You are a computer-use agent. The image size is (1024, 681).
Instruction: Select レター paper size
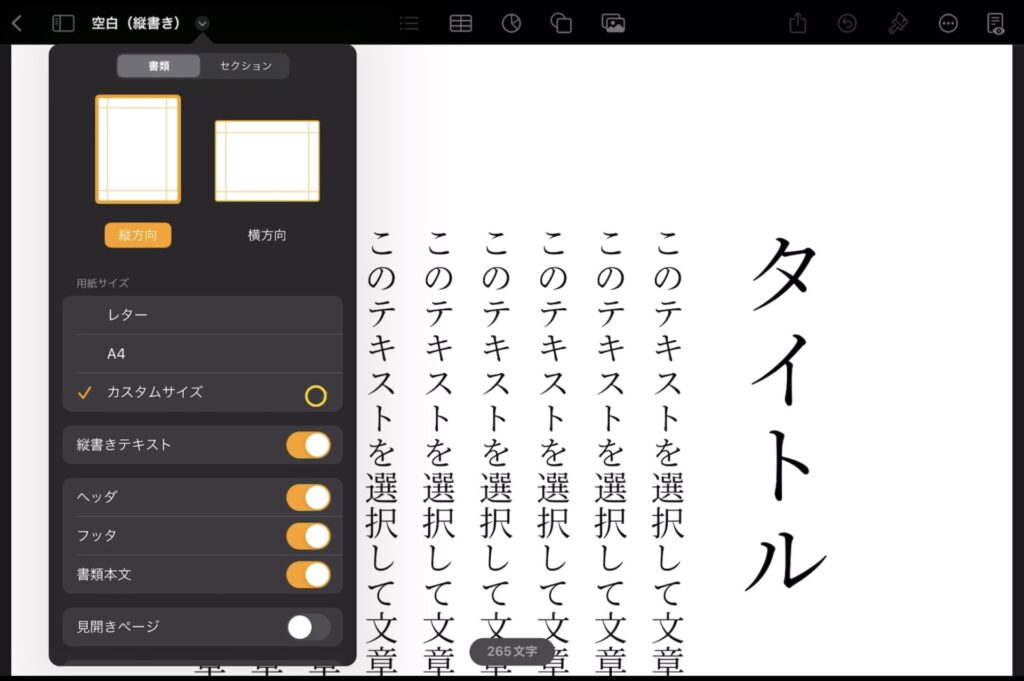click(x=202, y=315)
